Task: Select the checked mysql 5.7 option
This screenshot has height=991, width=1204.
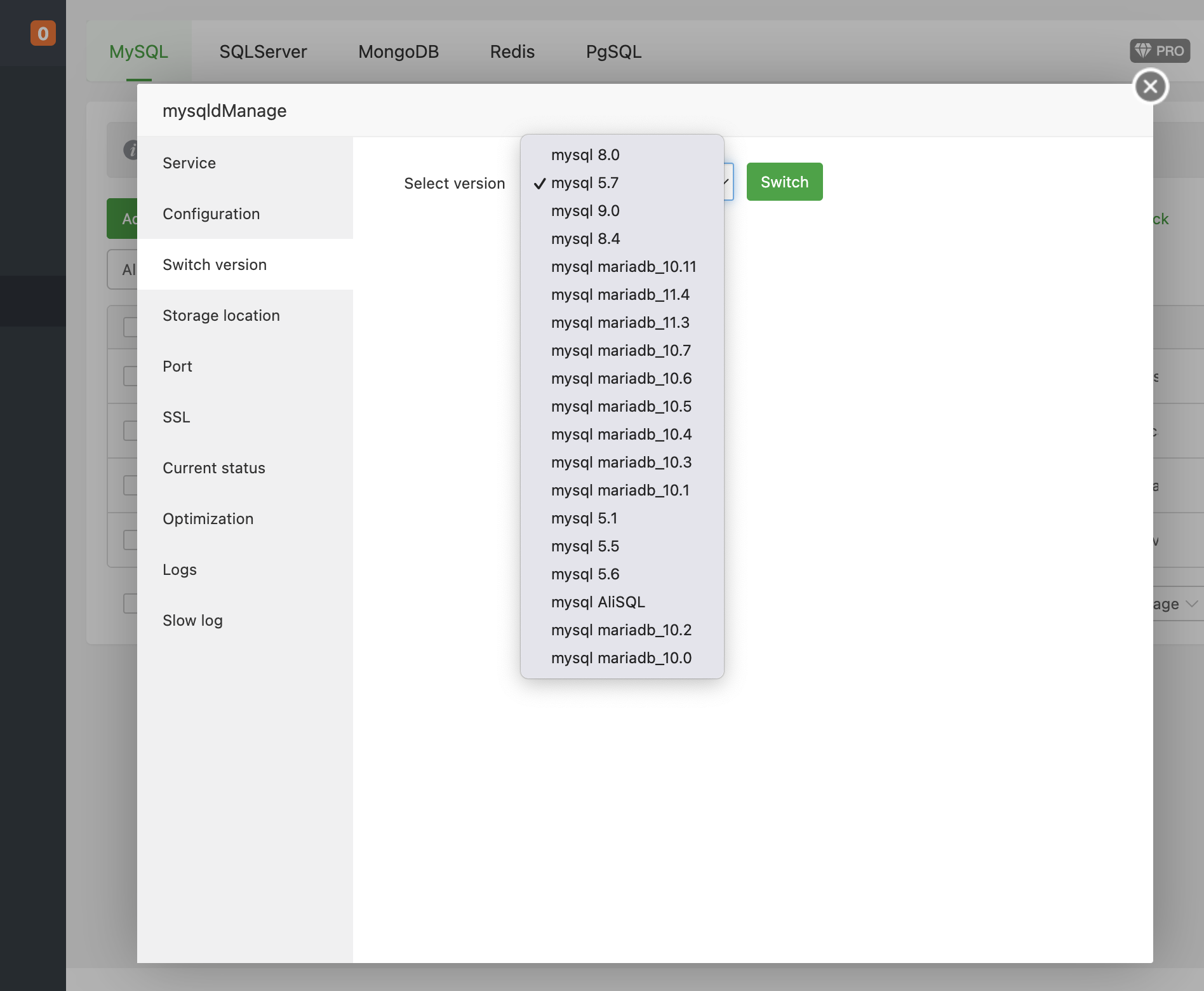Action: tap(584, 183)
